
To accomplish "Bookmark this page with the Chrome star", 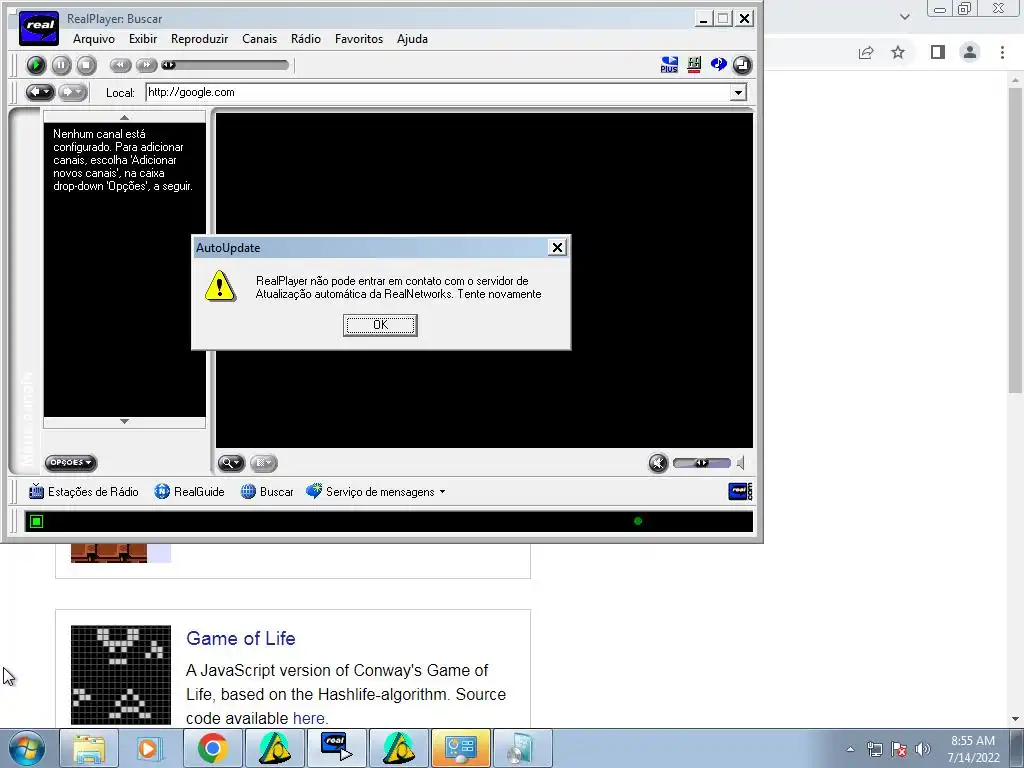I will point(899,52).
